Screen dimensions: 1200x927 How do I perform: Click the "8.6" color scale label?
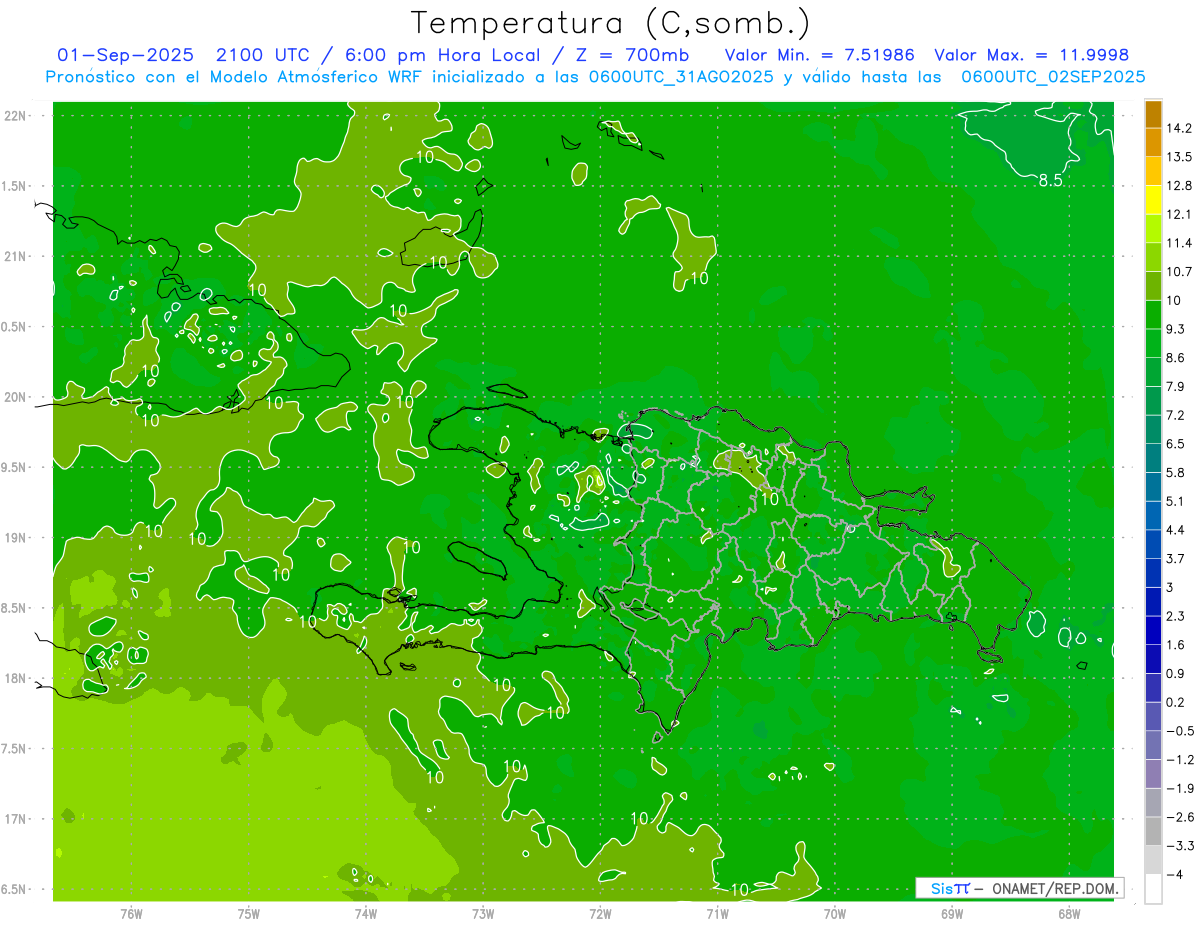pos(1176,358)
